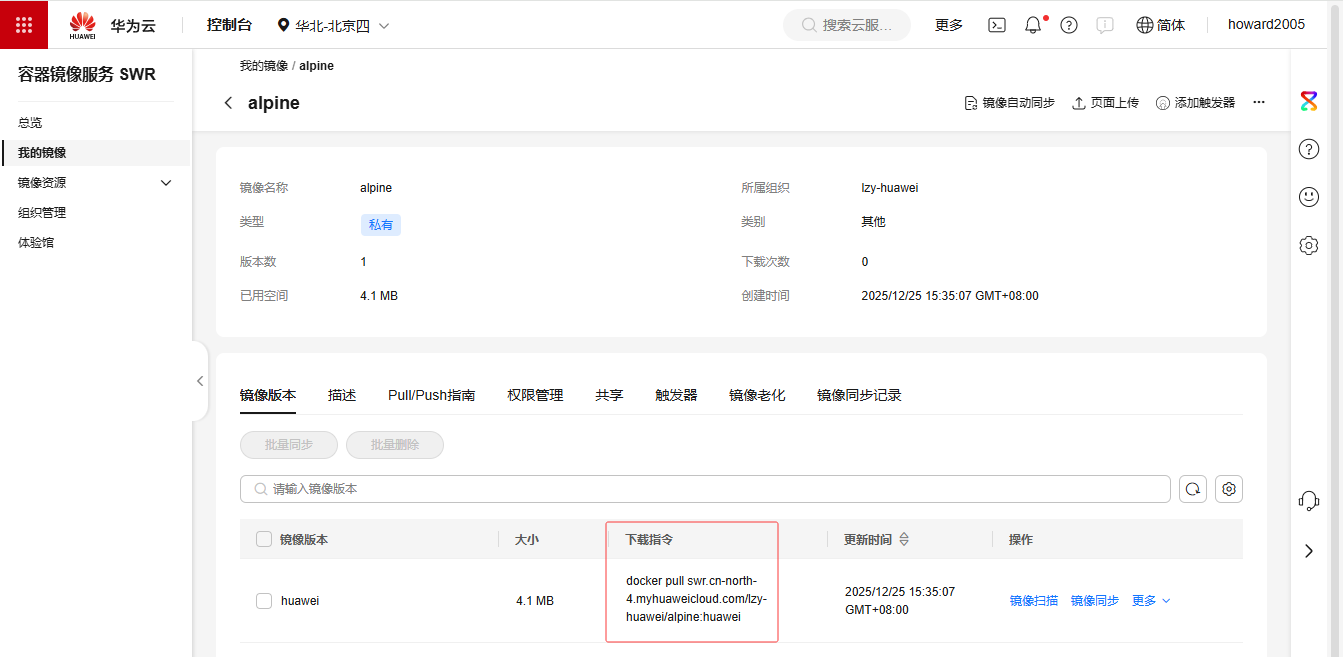The width and height of the screenshot is (1343, 657).
Task: Open the 更多 dropdown in huawei row
Action: pyautogui.click(x=1151, y=601)
